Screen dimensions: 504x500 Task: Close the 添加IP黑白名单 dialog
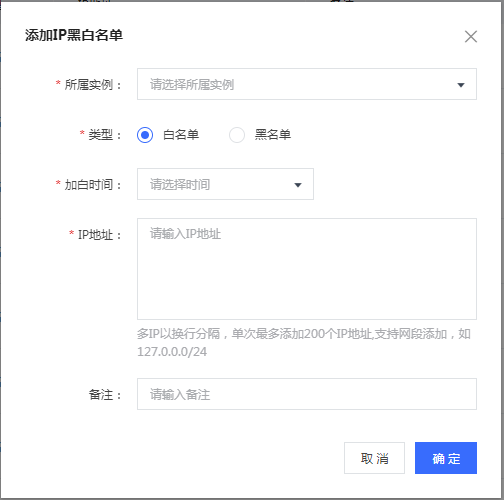tap(471, 37)
